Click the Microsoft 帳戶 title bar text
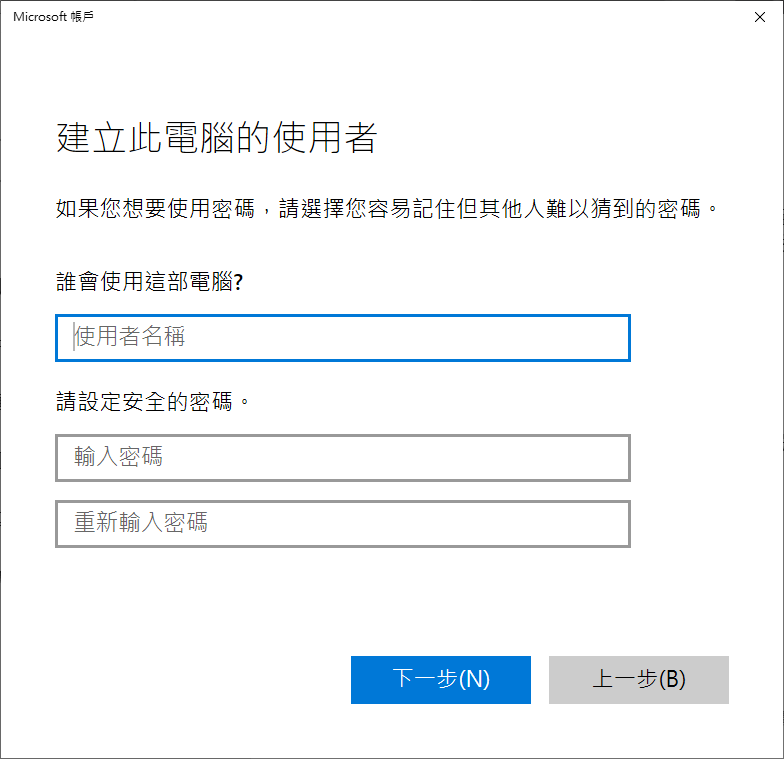 point(54,16)
